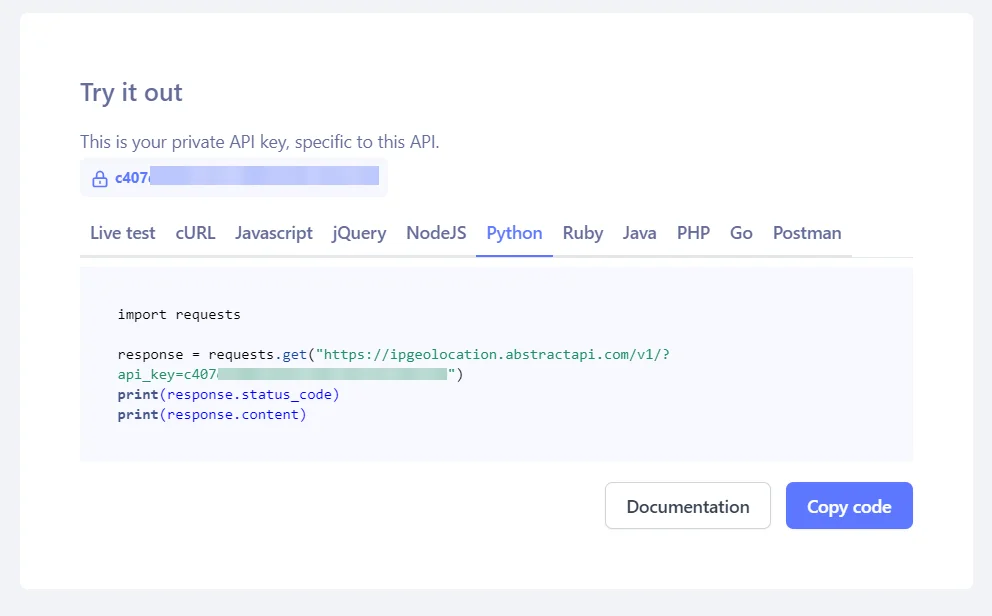The image size is (992, 616).
Task: Open the Live test tab
Action: 123,233
